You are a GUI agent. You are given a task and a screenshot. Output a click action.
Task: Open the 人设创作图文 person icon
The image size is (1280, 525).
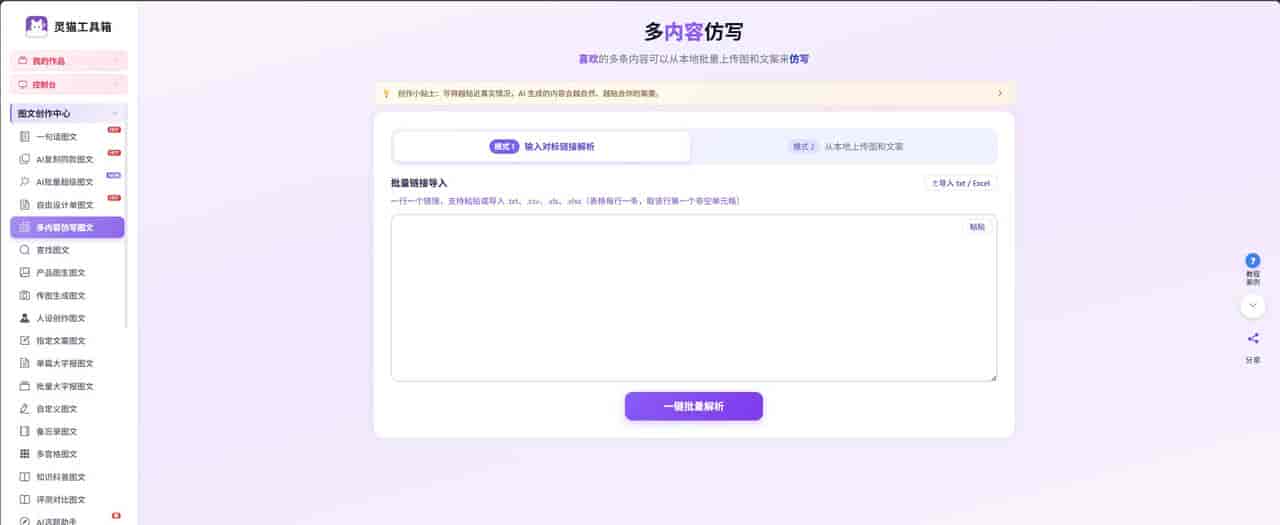tap(25, 318)
